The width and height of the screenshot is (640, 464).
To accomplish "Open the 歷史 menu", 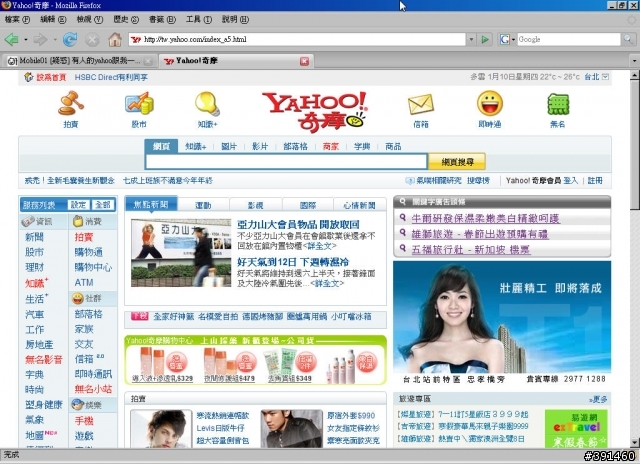I will tap(126, 19).
